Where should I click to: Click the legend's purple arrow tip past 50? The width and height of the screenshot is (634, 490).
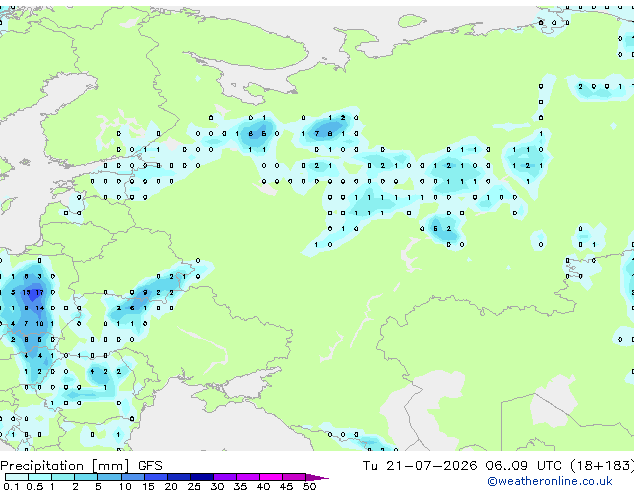point(317,477)
